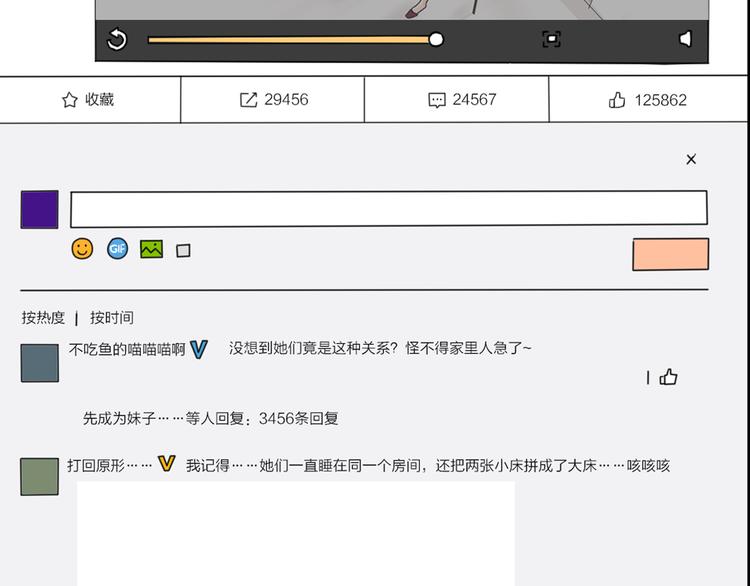Open avatar of 打回原形 user

tap(40, 476)
